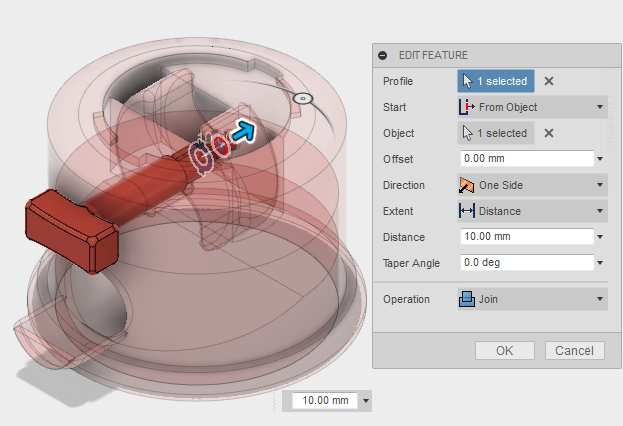Image resolution: width=623 pixels, height=426 pixels.
Task: Collapse the Edit Feature dialog
Action: click(x=383, y=55)
